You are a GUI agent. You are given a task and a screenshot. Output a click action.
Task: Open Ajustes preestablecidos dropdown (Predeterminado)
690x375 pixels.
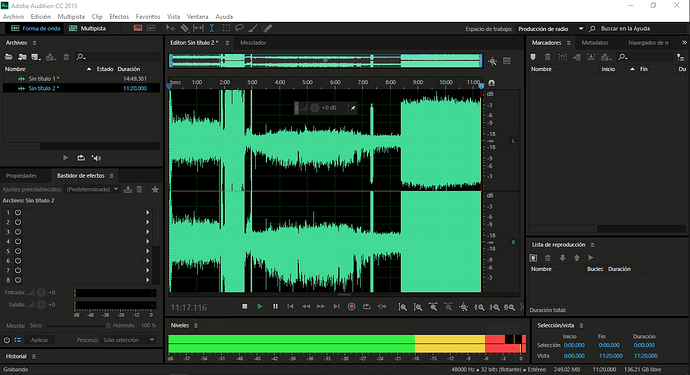[x=92, y=189]
